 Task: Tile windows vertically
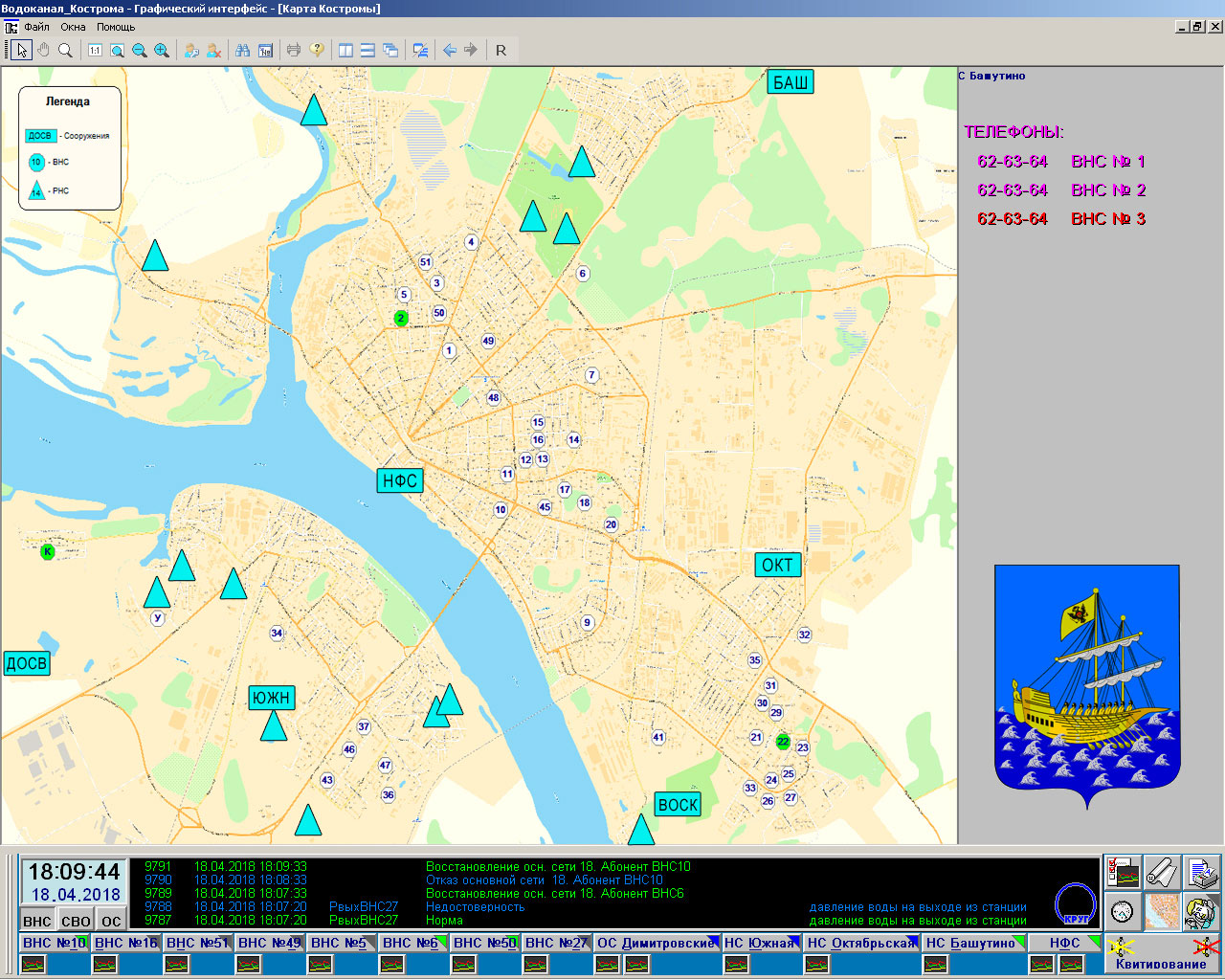[345, 50]
